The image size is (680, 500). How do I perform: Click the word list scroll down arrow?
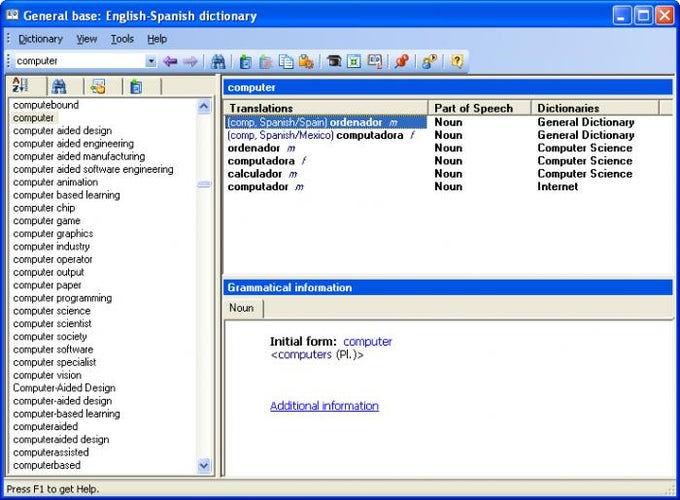(204, 466)
